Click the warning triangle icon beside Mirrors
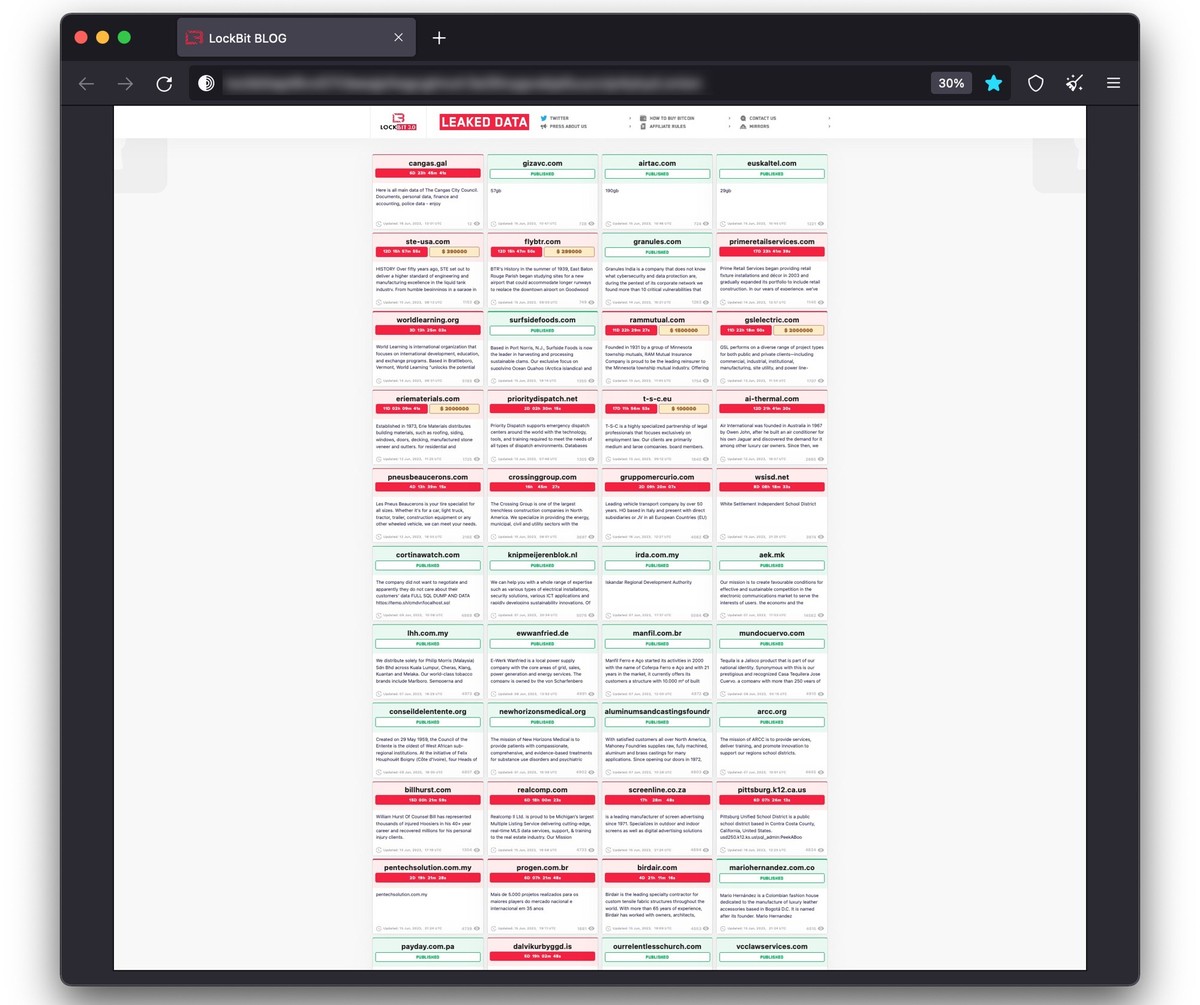Image resolution: width=1200 pixels, height=1005 pixels. click(x=743, y=127)
